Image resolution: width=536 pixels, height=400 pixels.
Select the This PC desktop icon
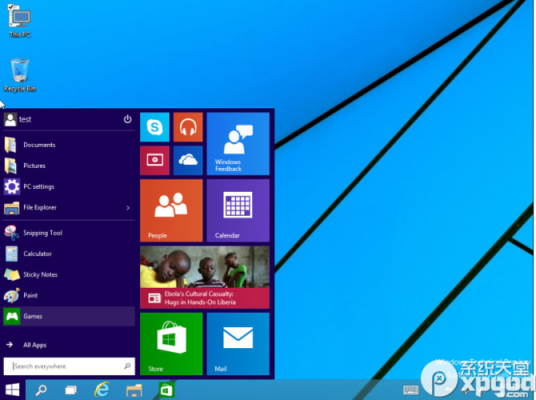pyautogui.click(x=20, y=21)
